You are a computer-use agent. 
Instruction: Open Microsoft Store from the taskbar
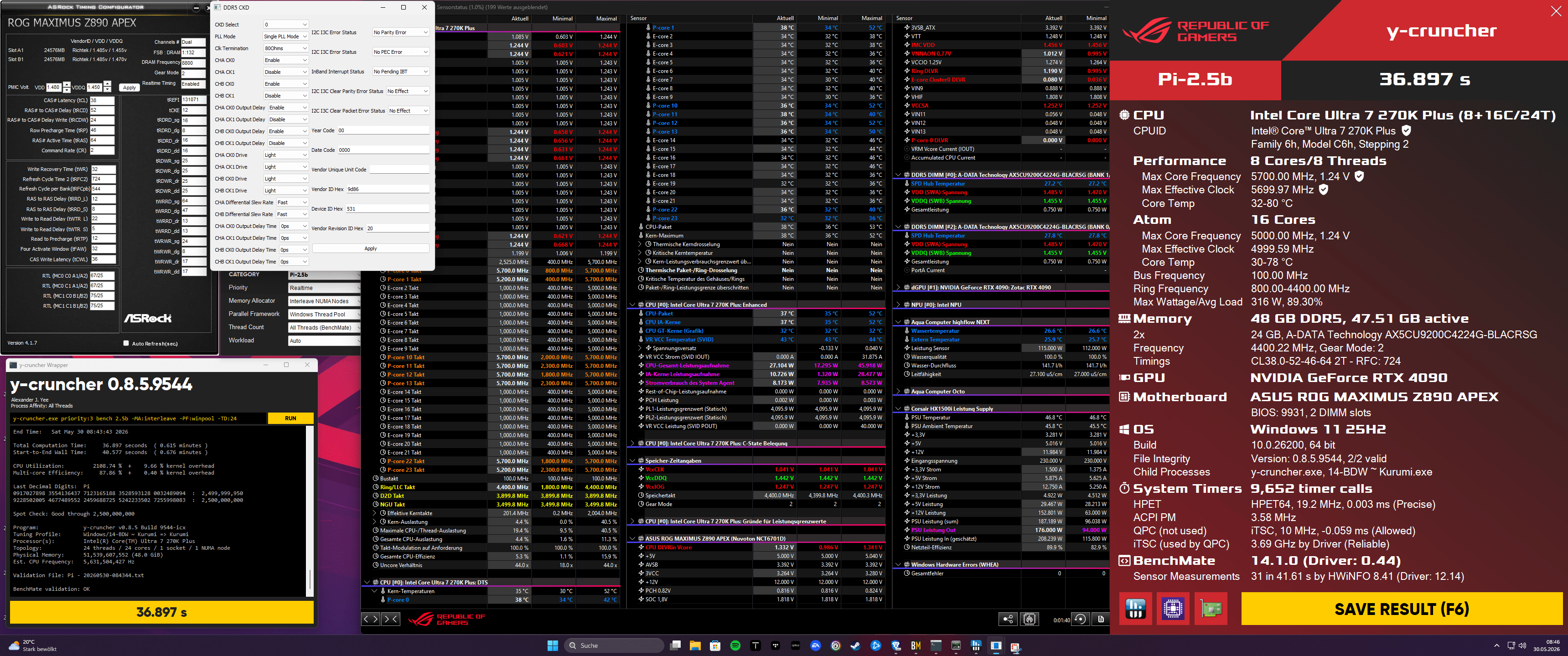click(715, 646)
